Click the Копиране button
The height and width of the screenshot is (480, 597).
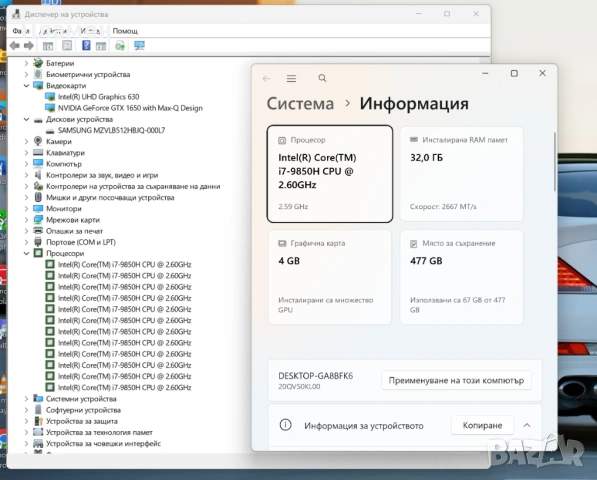(482, 425)
